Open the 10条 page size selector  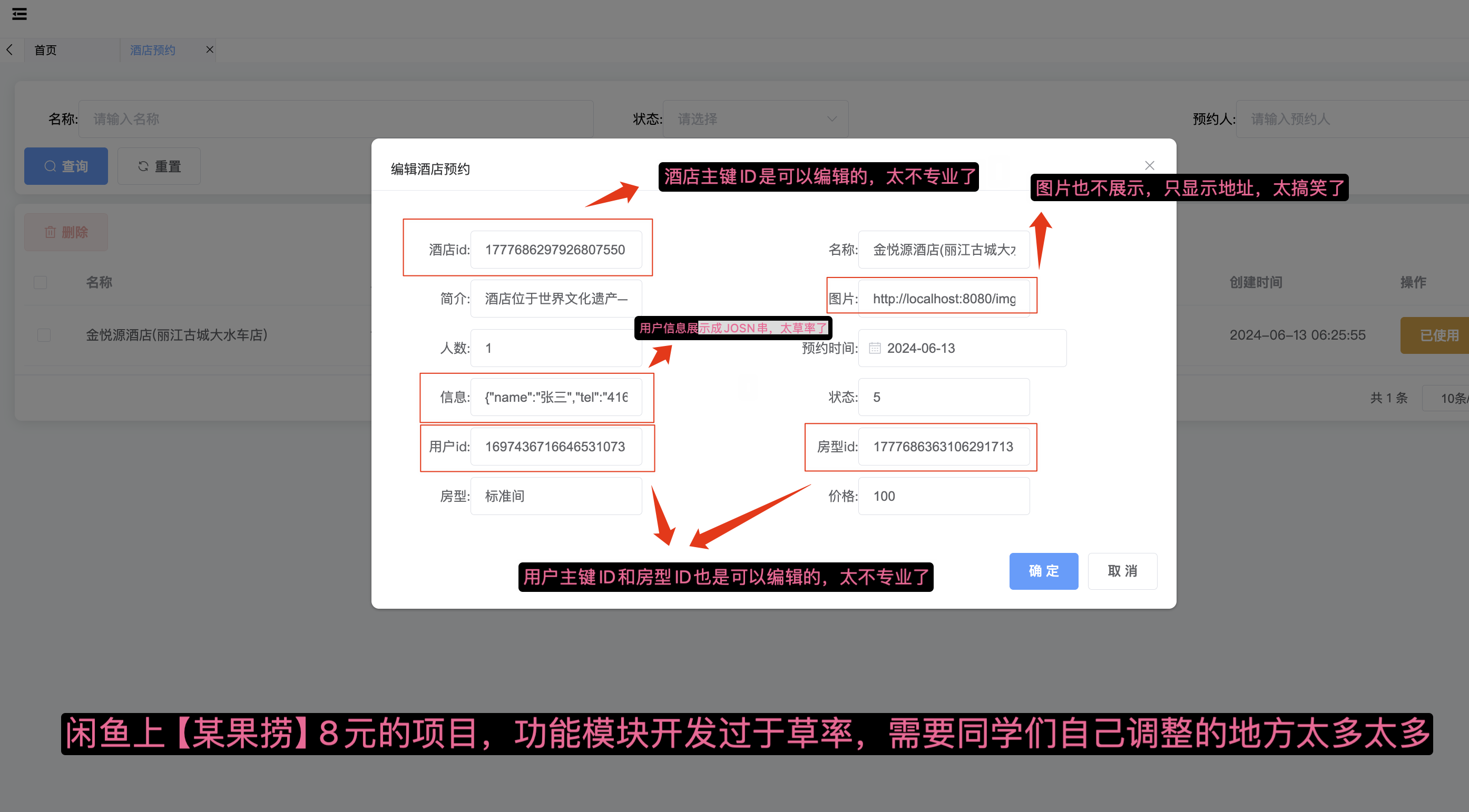coord(1451,398)
